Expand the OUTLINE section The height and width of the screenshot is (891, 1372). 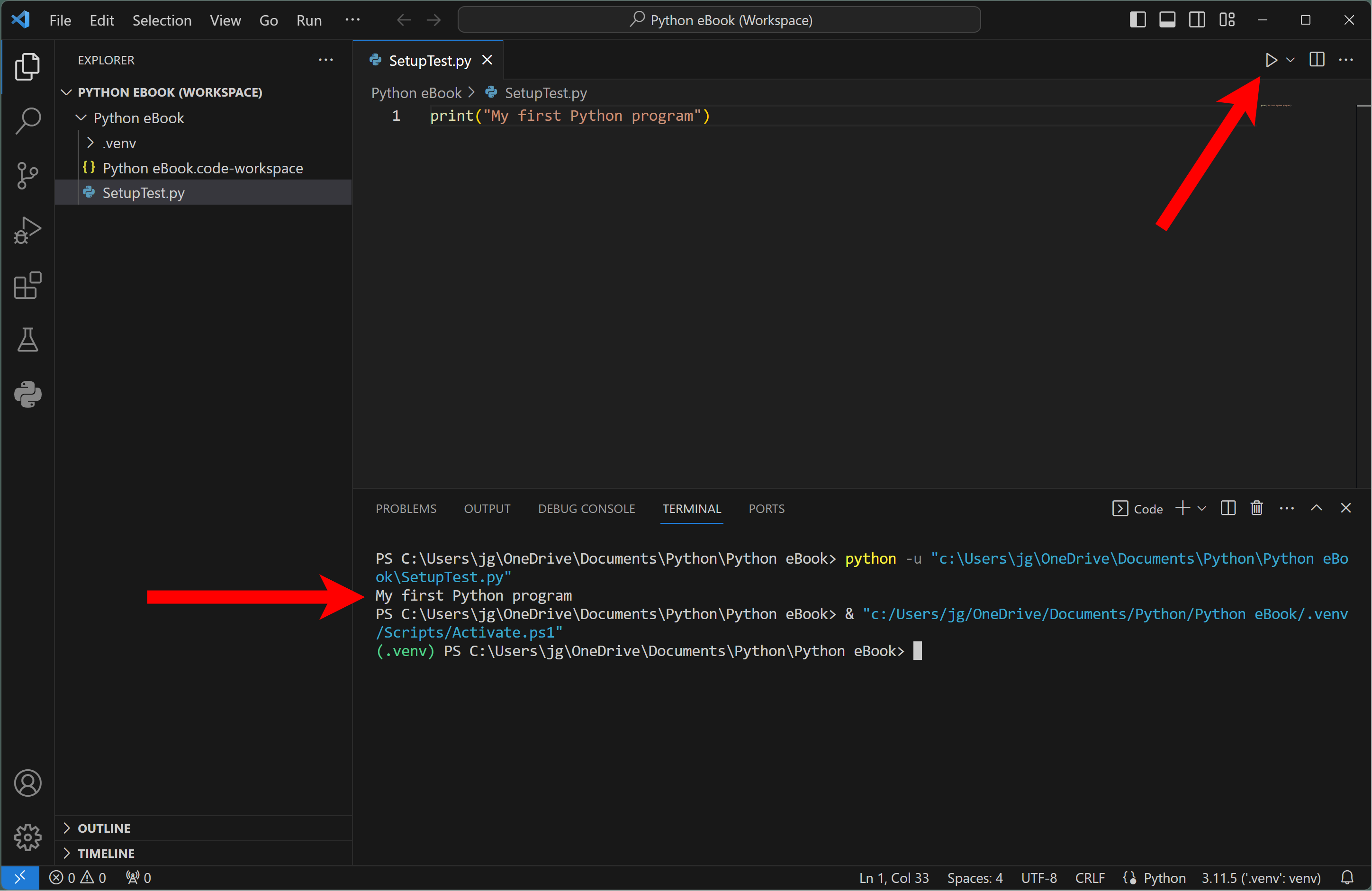click(x=204, y=828)
